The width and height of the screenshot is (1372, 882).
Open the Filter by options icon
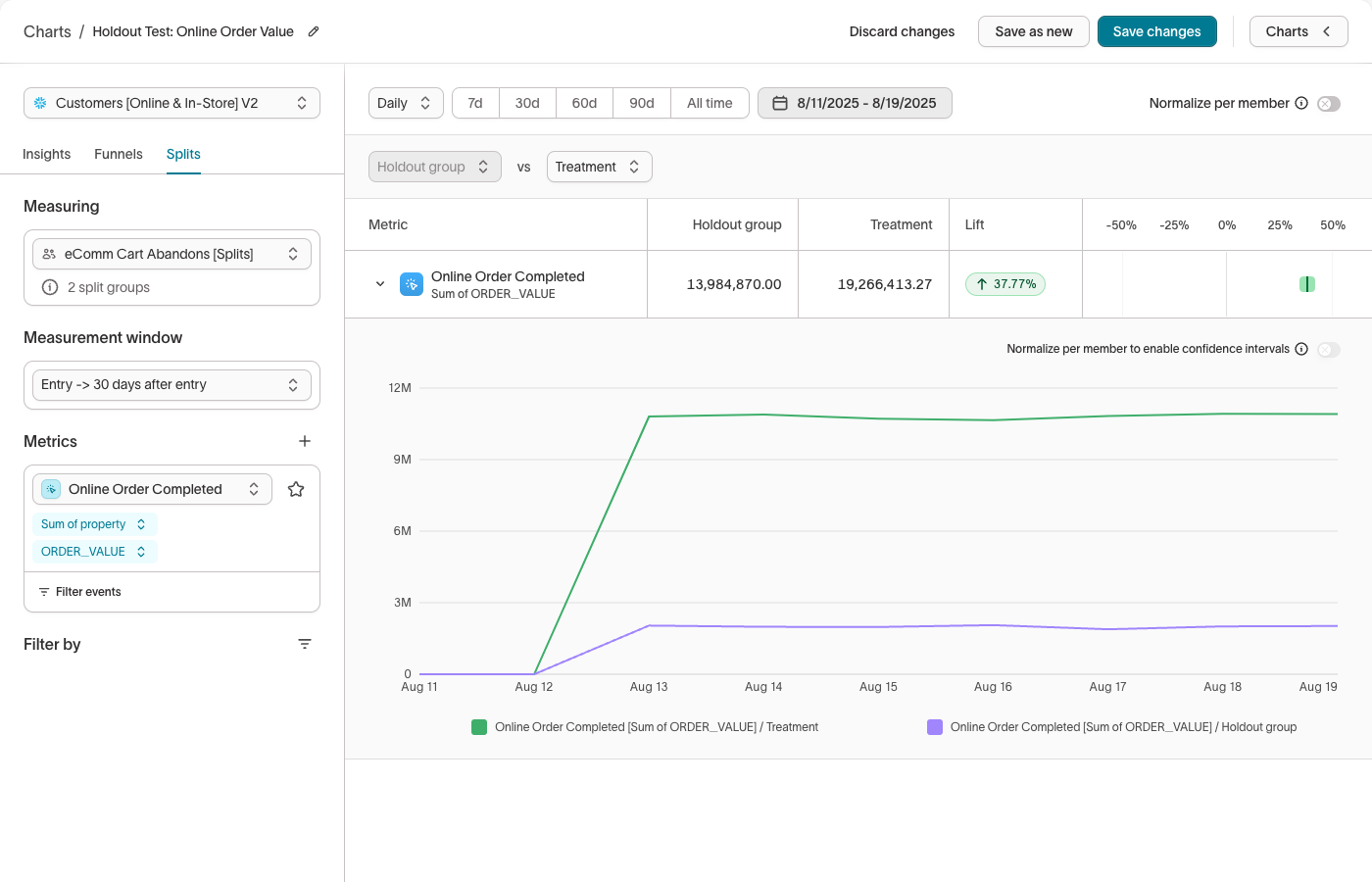pyautogui.click(x=305, y=644)
